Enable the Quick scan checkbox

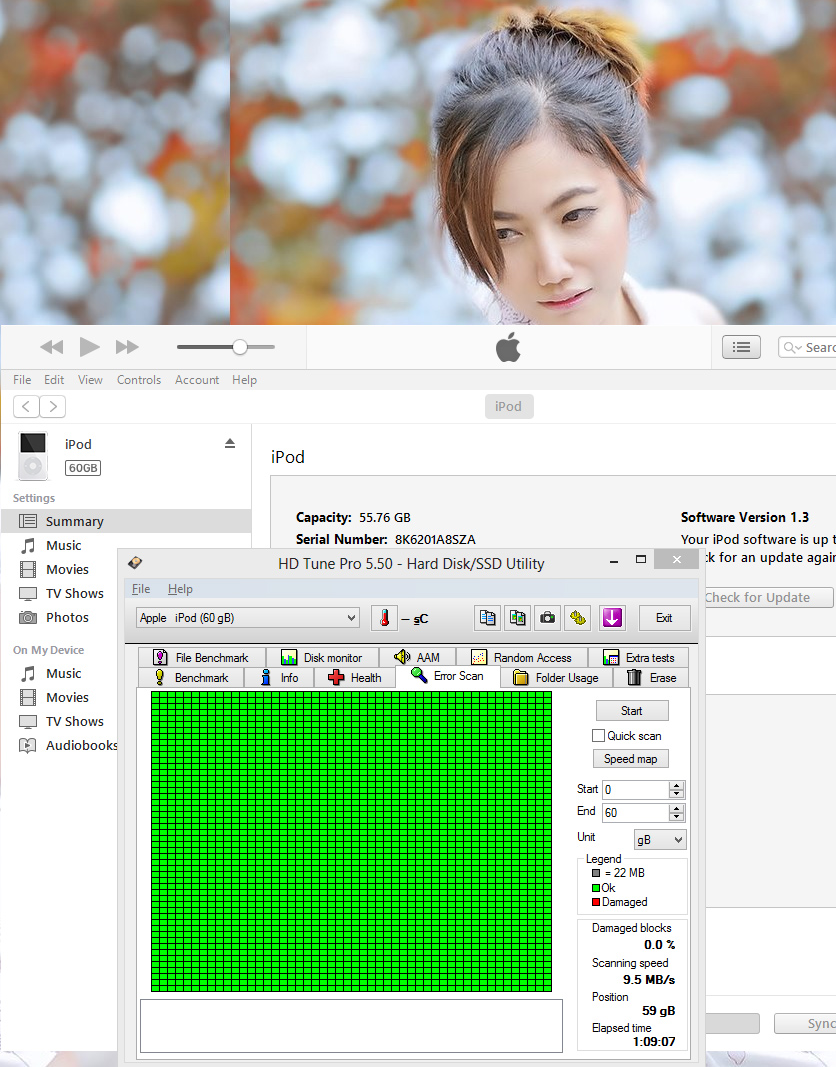(x=598, y=736)
